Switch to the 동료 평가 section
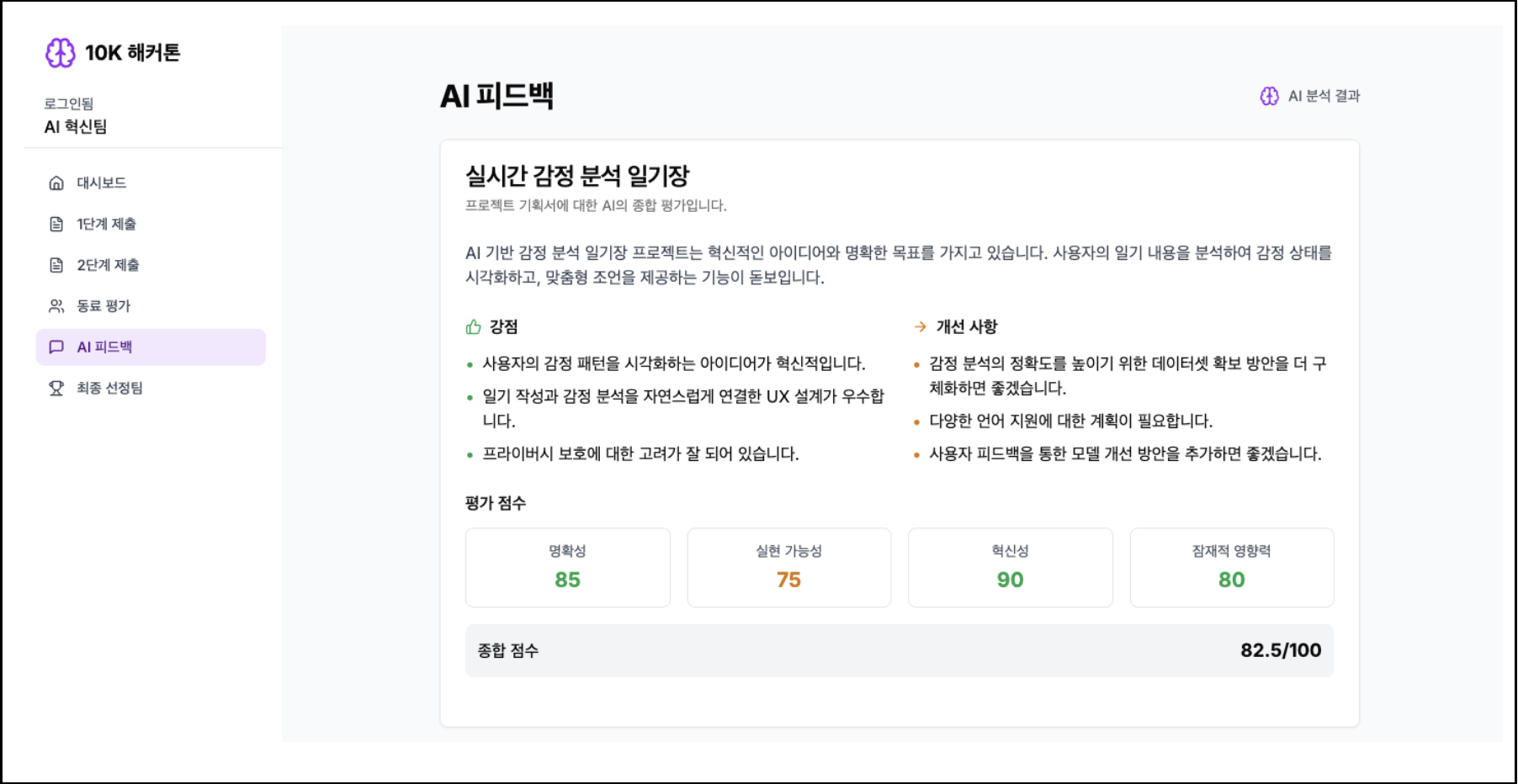This screenshot has height=784, width=1518. tap(104, 305)
